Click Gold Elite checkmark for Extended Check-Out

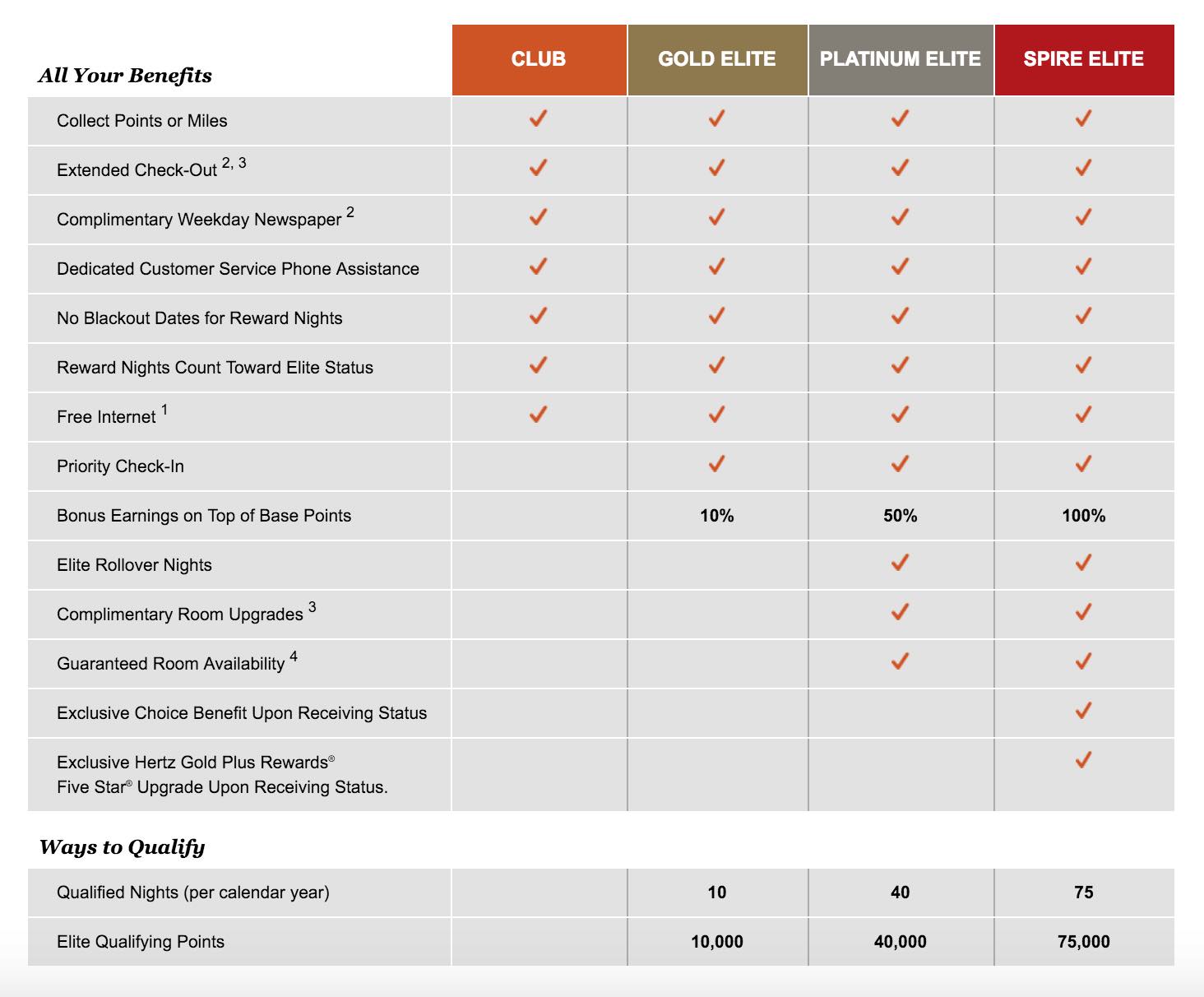pos(716,169)
